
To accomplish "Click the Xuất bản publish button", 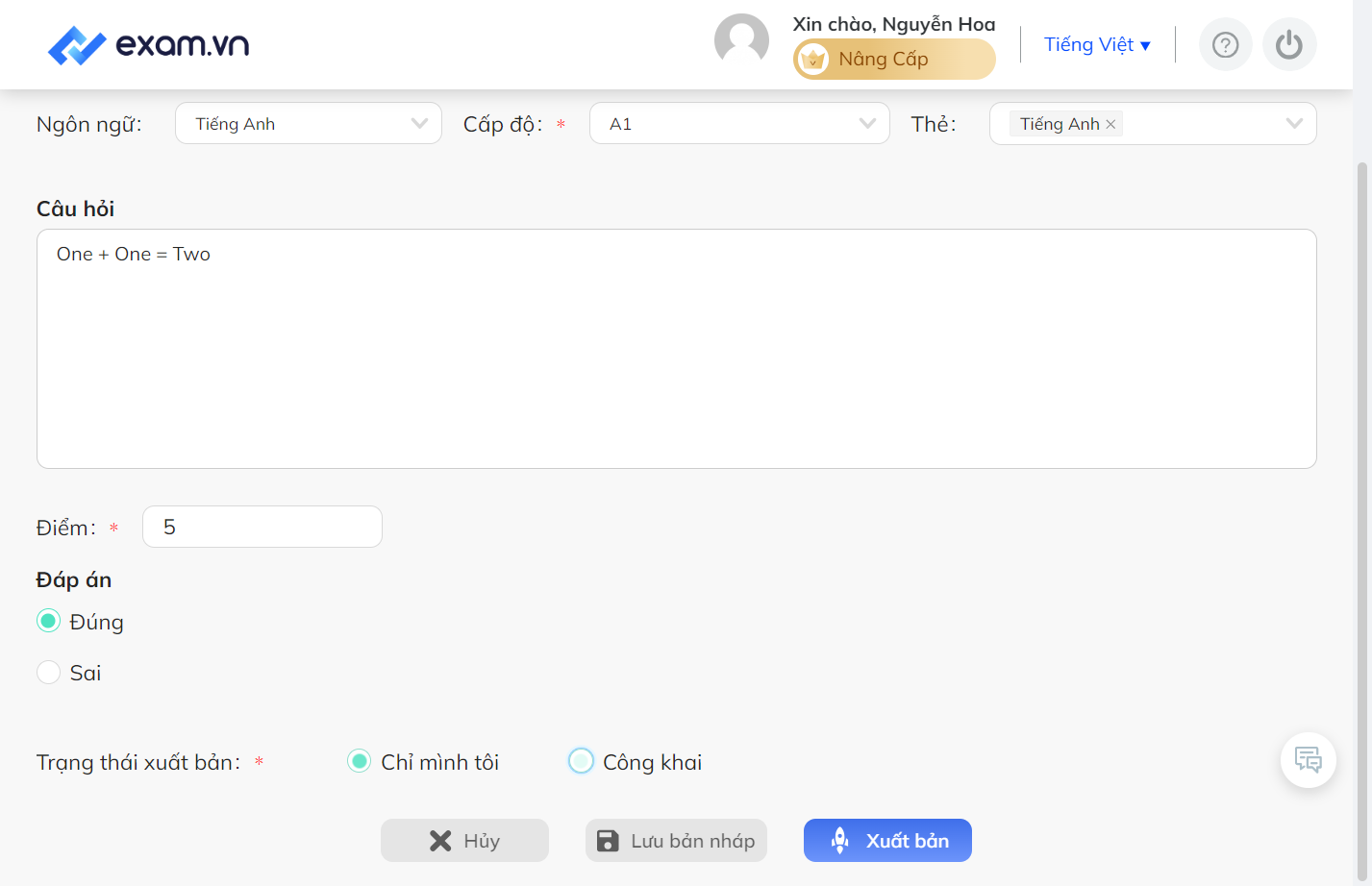I will [x=887, y=841].
